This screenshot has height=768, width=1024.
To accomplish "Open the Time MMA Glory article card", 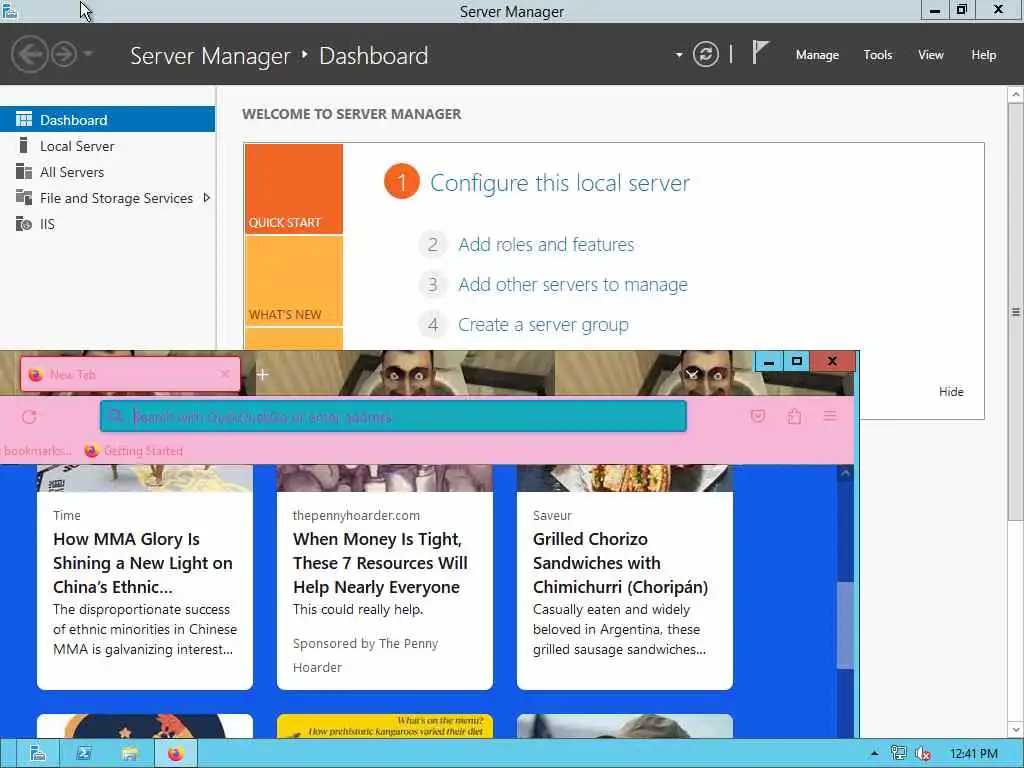I will pos(145,577).
